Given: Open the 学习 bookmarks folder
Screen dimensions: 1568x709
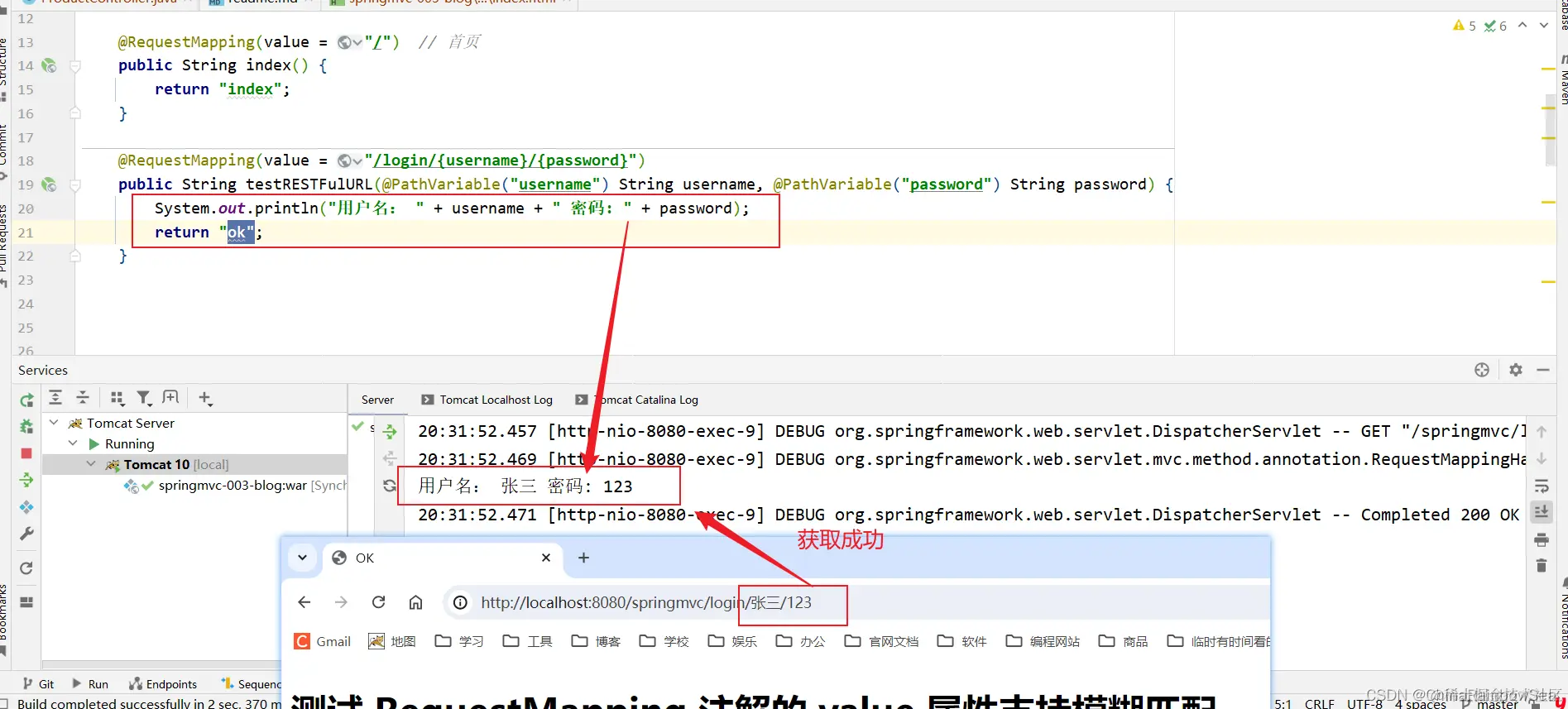Looking at the screenshot, I should click(459, 641).
